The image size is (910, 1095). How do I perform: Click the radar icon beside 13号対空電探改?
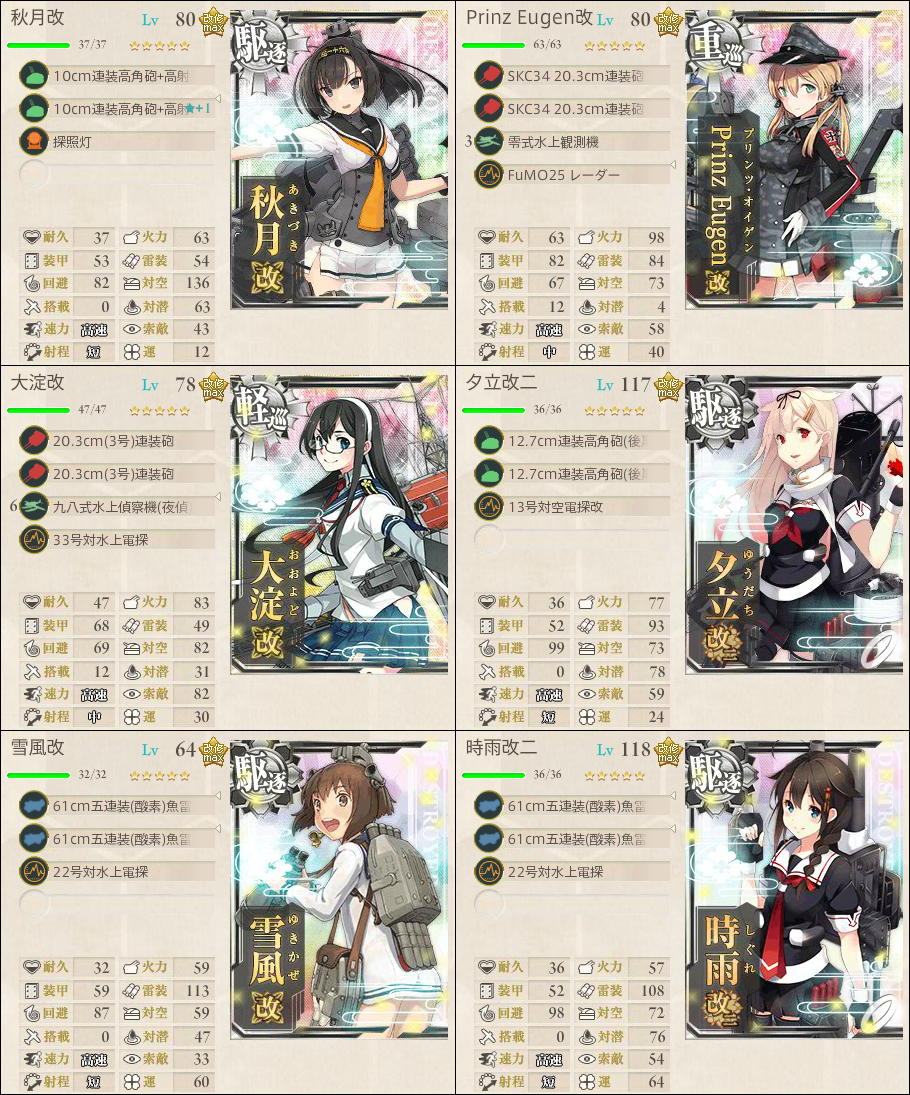tap(488, 506)
